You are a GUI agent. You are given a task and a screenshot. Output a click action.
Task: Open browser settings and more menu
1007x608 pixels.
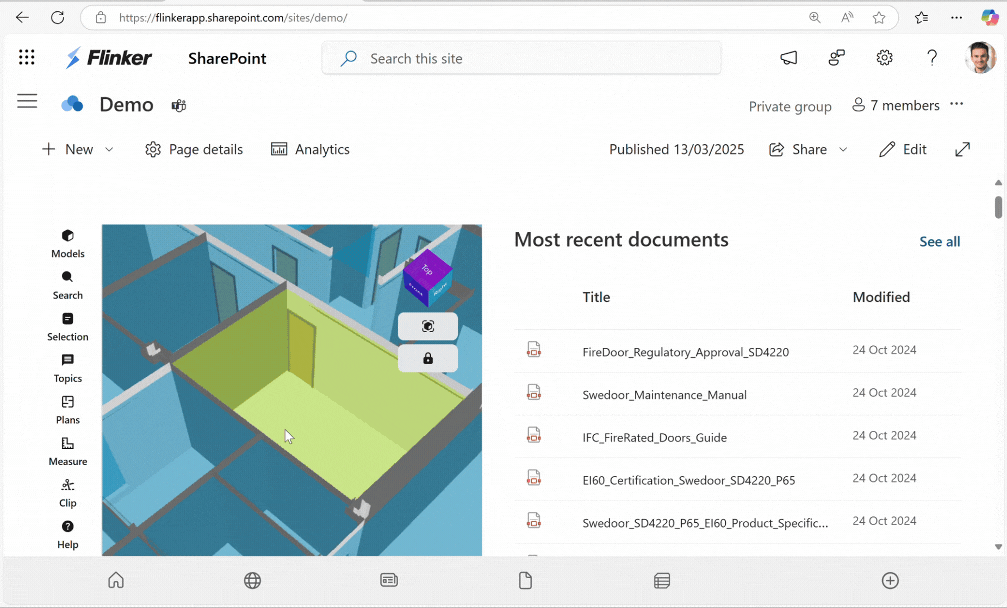956,17
